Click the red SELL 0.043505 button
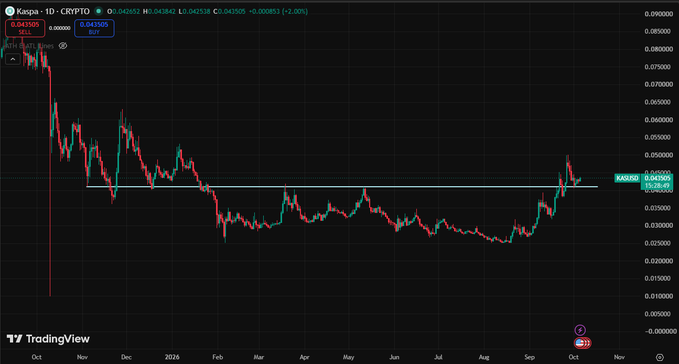Viewport: 679px width, 364px height. point(25,28)
